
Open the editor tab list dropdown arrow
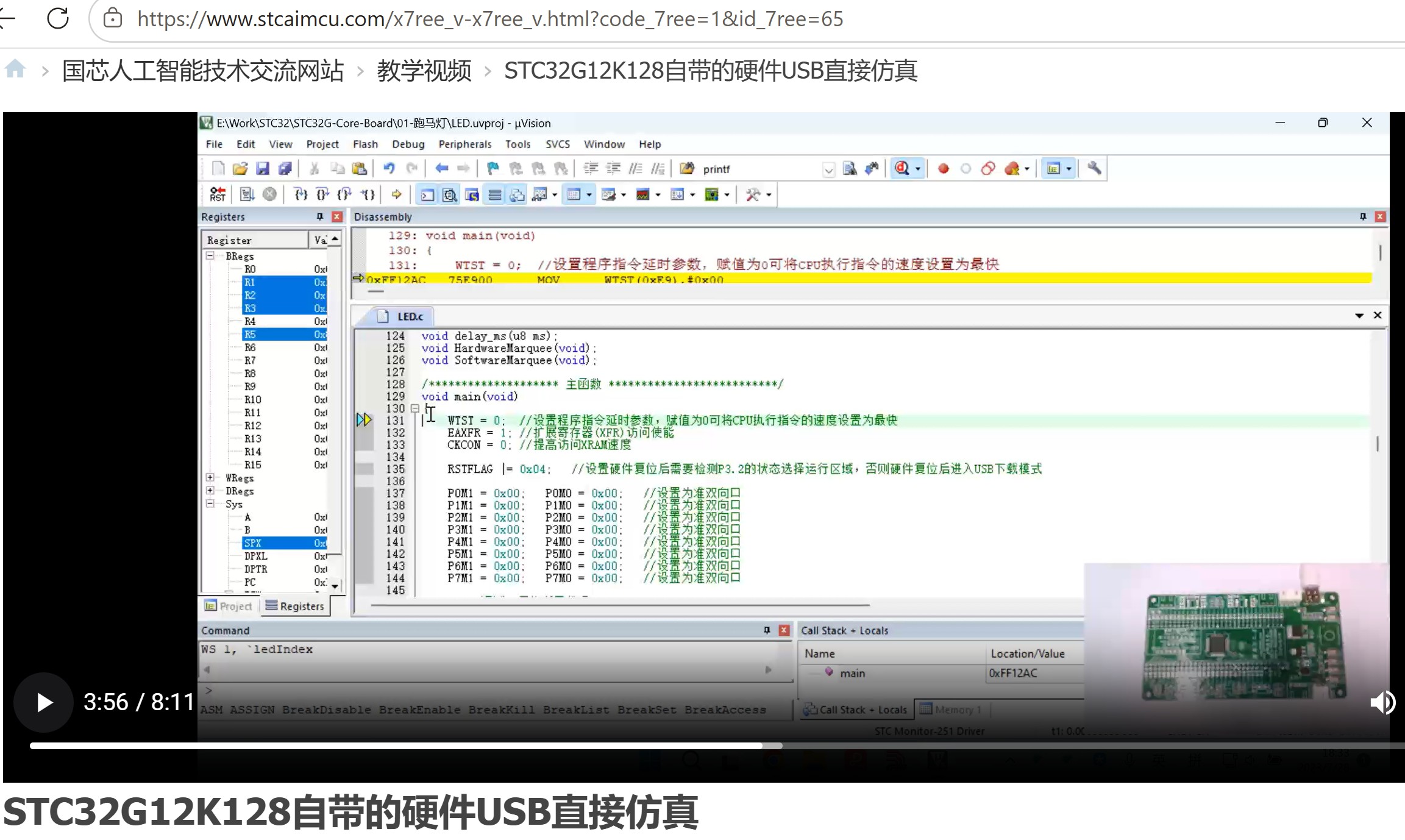1359,316
